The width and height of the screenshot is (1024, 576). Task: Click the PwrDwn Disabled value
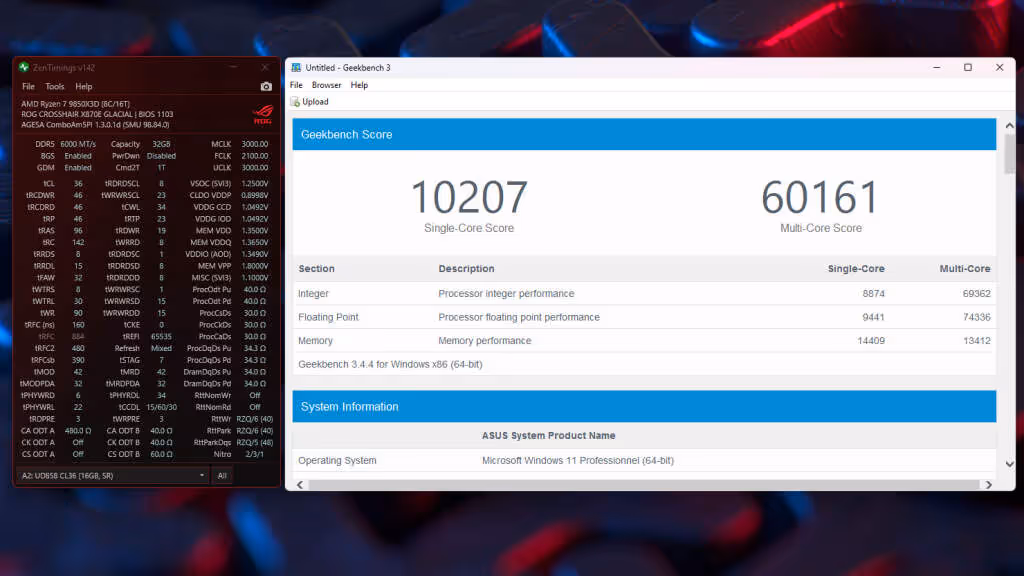point(161,156)
